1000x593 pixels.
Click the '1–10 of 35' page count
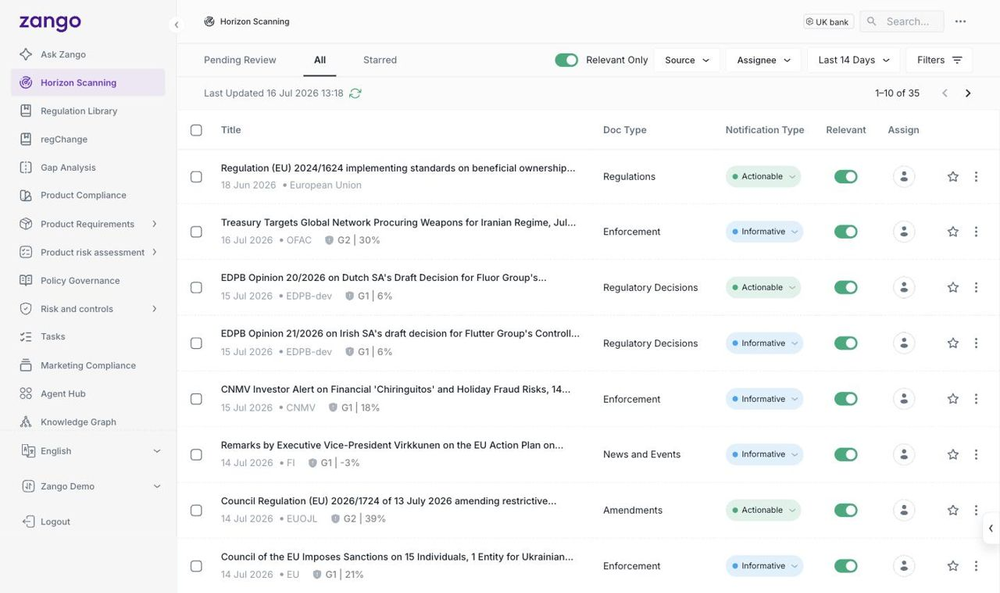897,93
